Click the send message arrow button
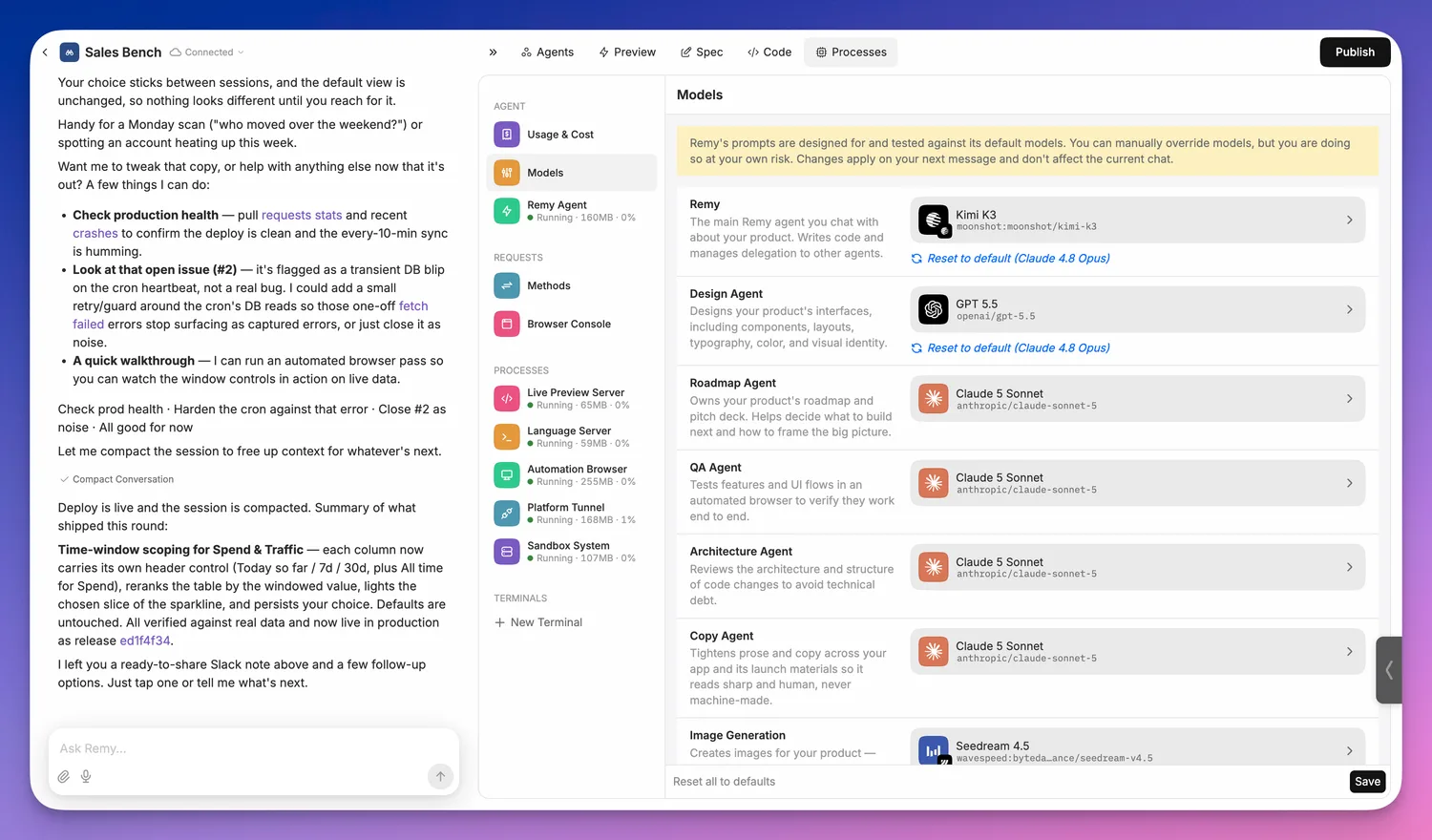The width and height of the screenshot is (1432, 840). point(440,776)
